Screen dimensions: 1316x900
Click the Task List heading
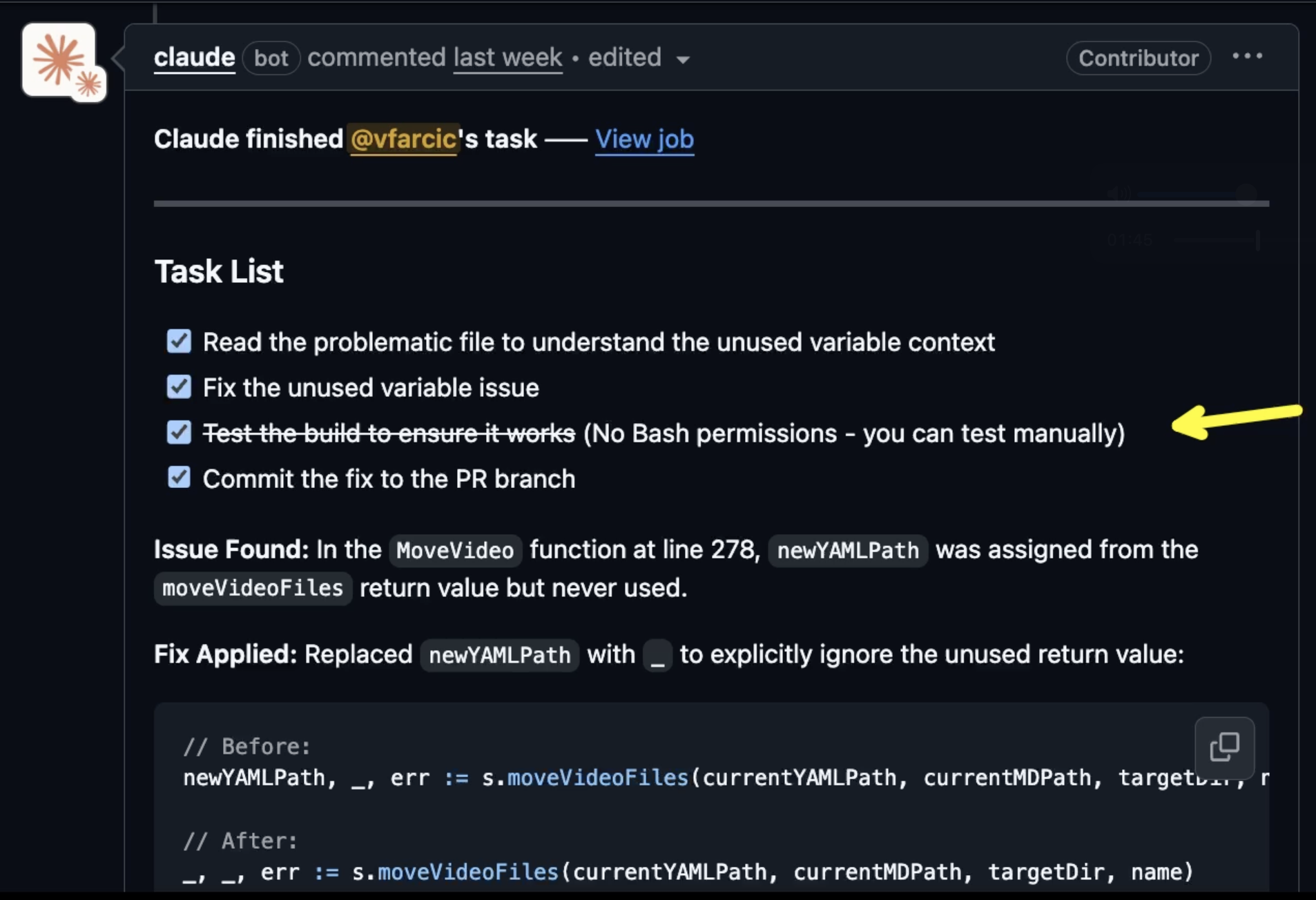219,271
